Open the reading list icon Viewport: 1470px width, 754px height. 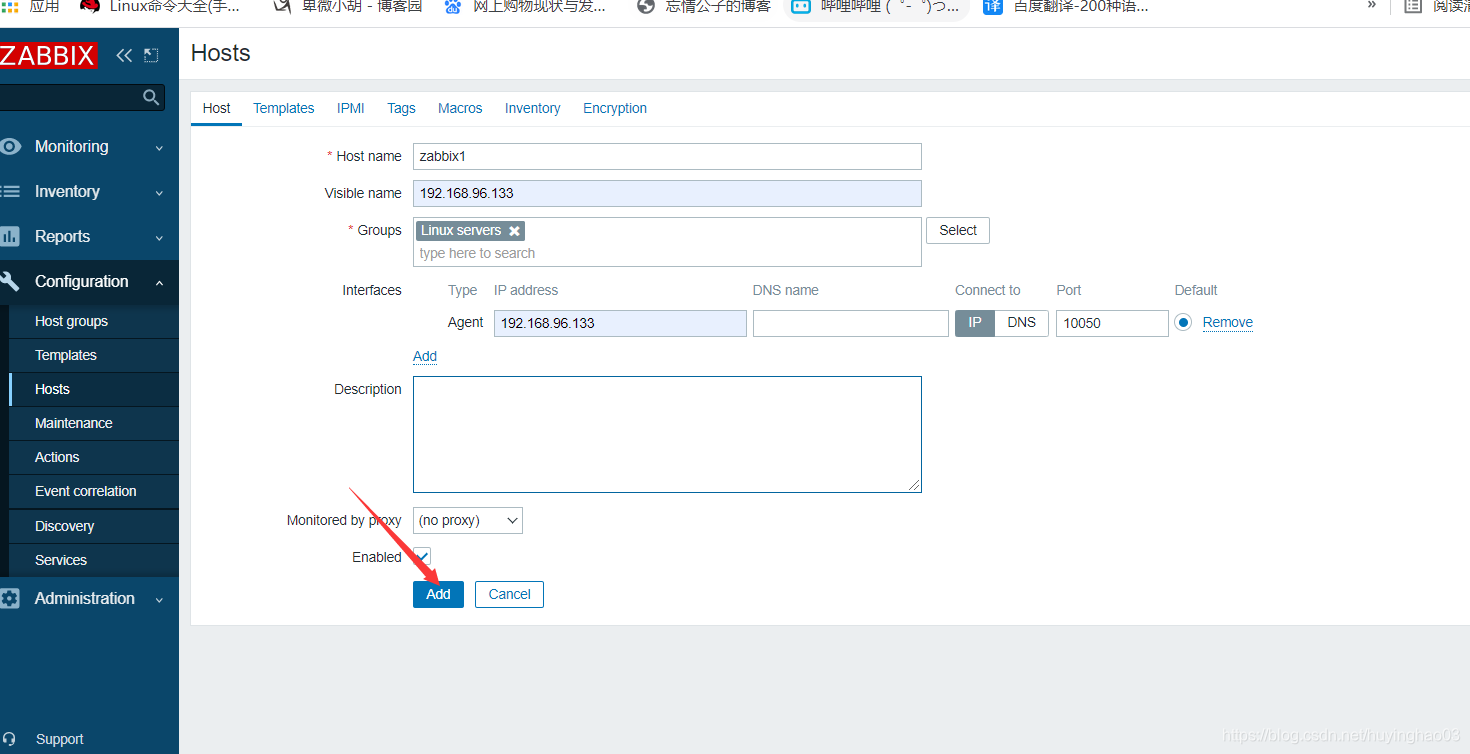click(1413, 6)
